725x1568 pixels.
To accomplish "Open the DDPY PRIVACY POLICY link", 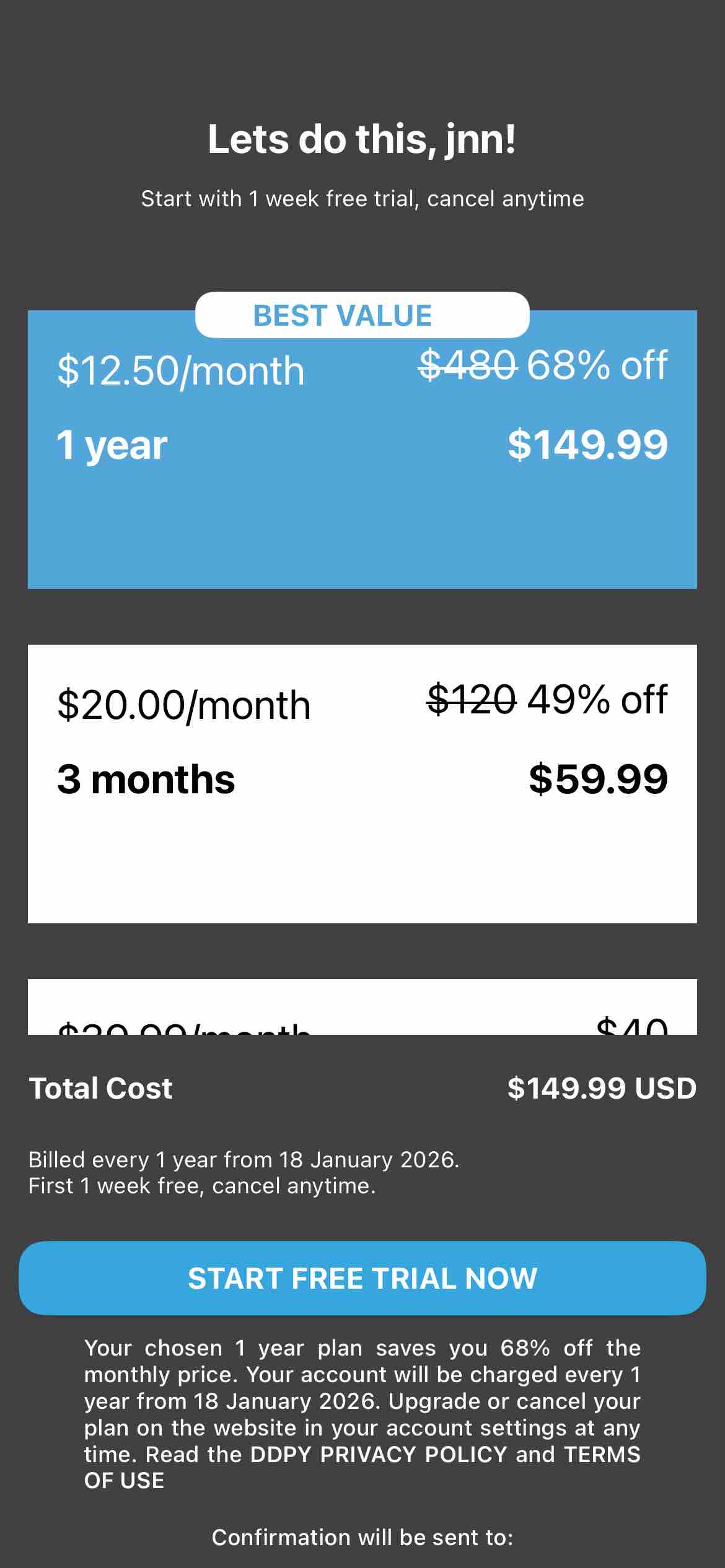I will pyautogui.click(x=379, y=1454).
